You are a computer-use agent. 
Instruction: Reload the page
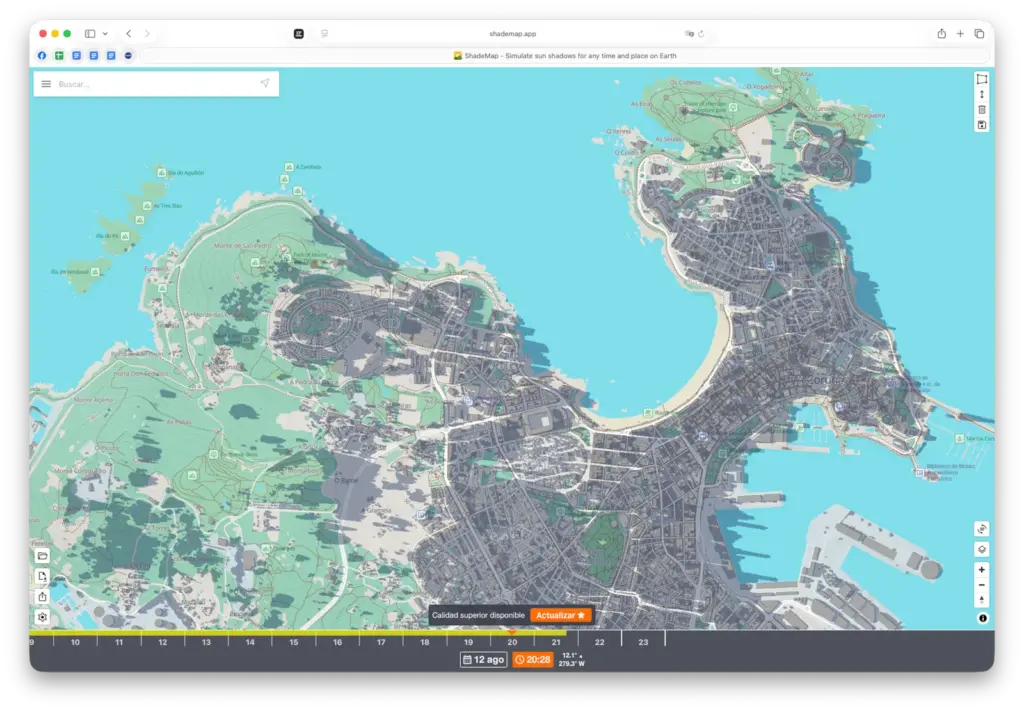tap(701, 33)
